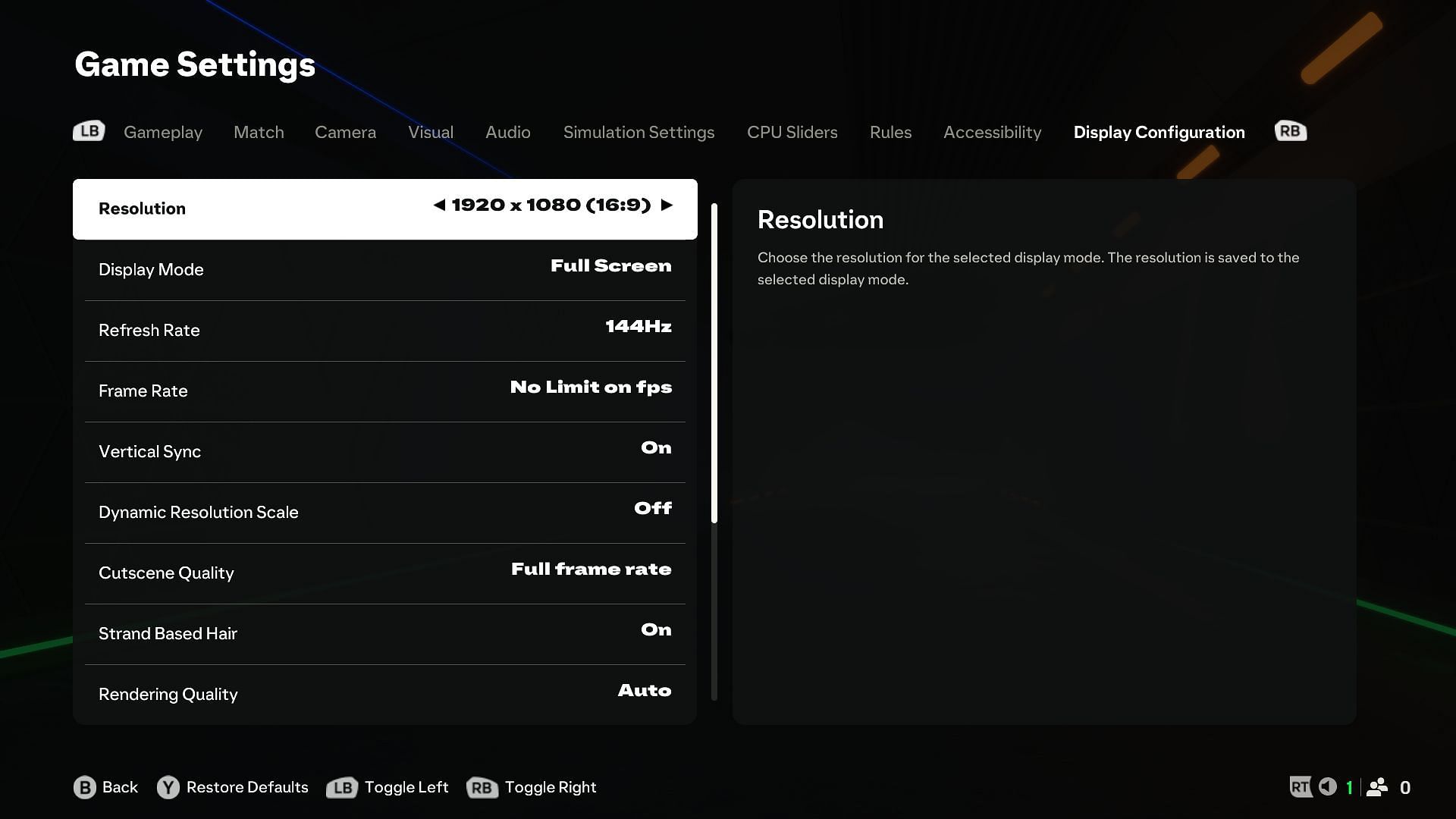The image size is (1456, 819).
Task: Click the RT trigger icon bottom-right
Action: tap(1300, 787)
